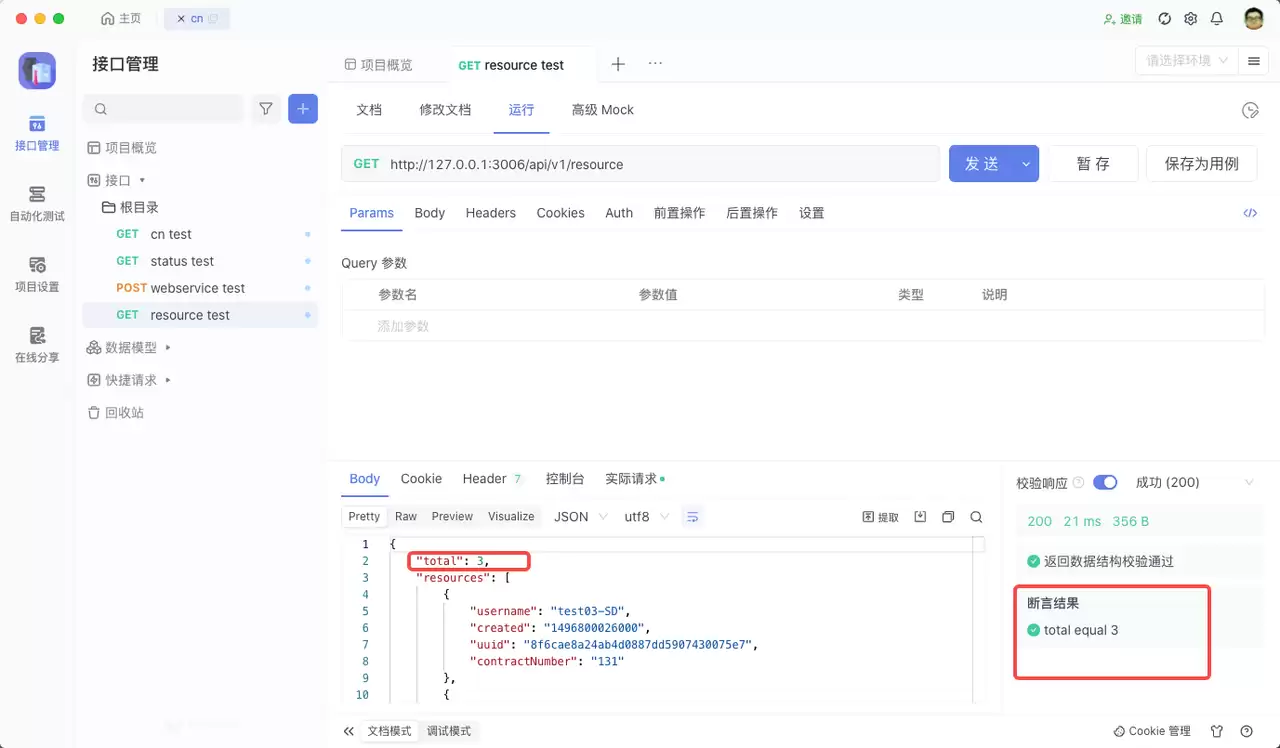This screenshot has width=1280, height=748.
Task: Switch to the 高级 Mock tab
Action: tap(602, 110)
